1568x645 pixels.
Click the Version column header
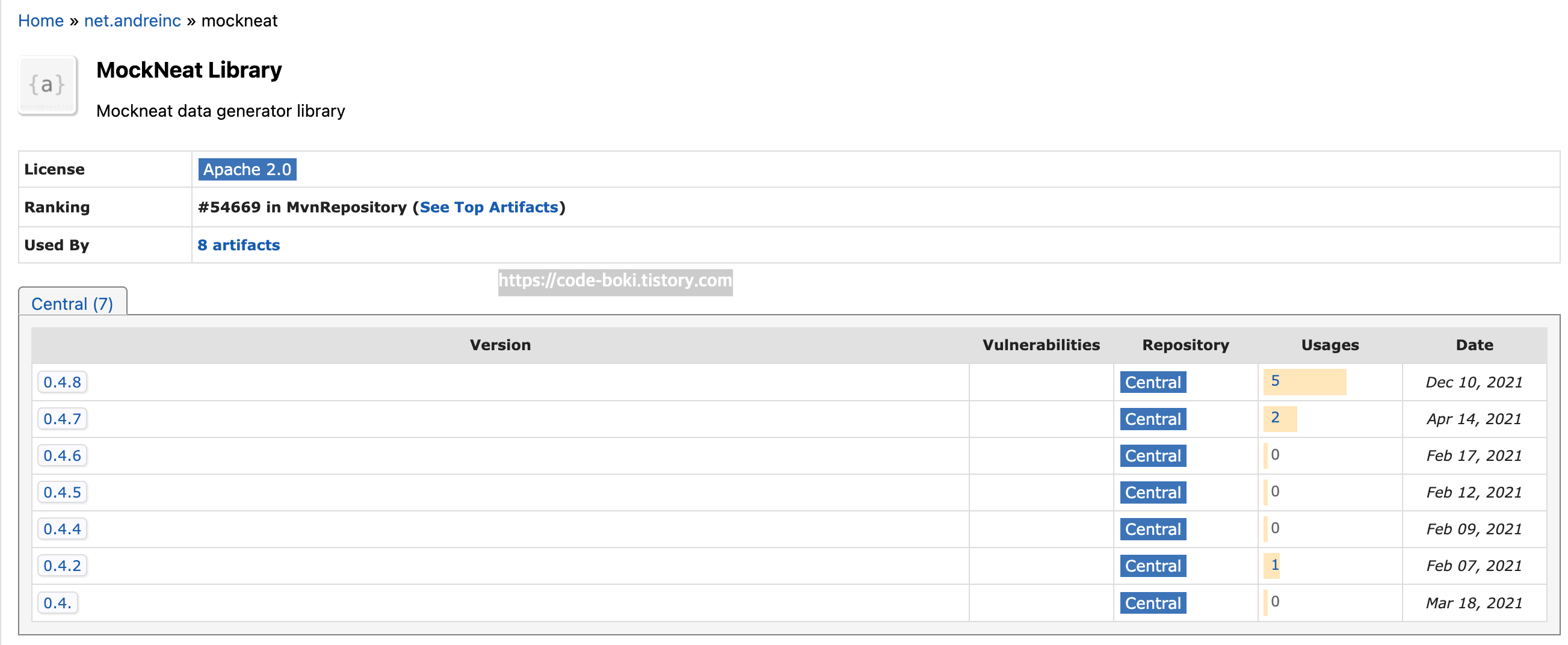coord(501,345)
